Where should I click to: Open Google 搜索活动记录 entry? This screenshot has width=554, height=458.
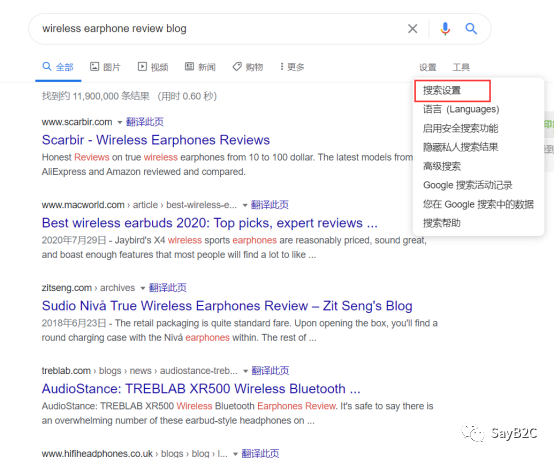point(468,185)
